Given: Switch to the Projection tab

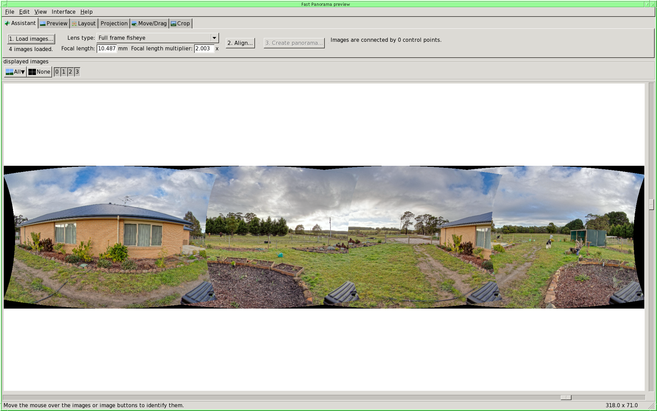Looking at the screenshot, I should [x=113, y=23].
